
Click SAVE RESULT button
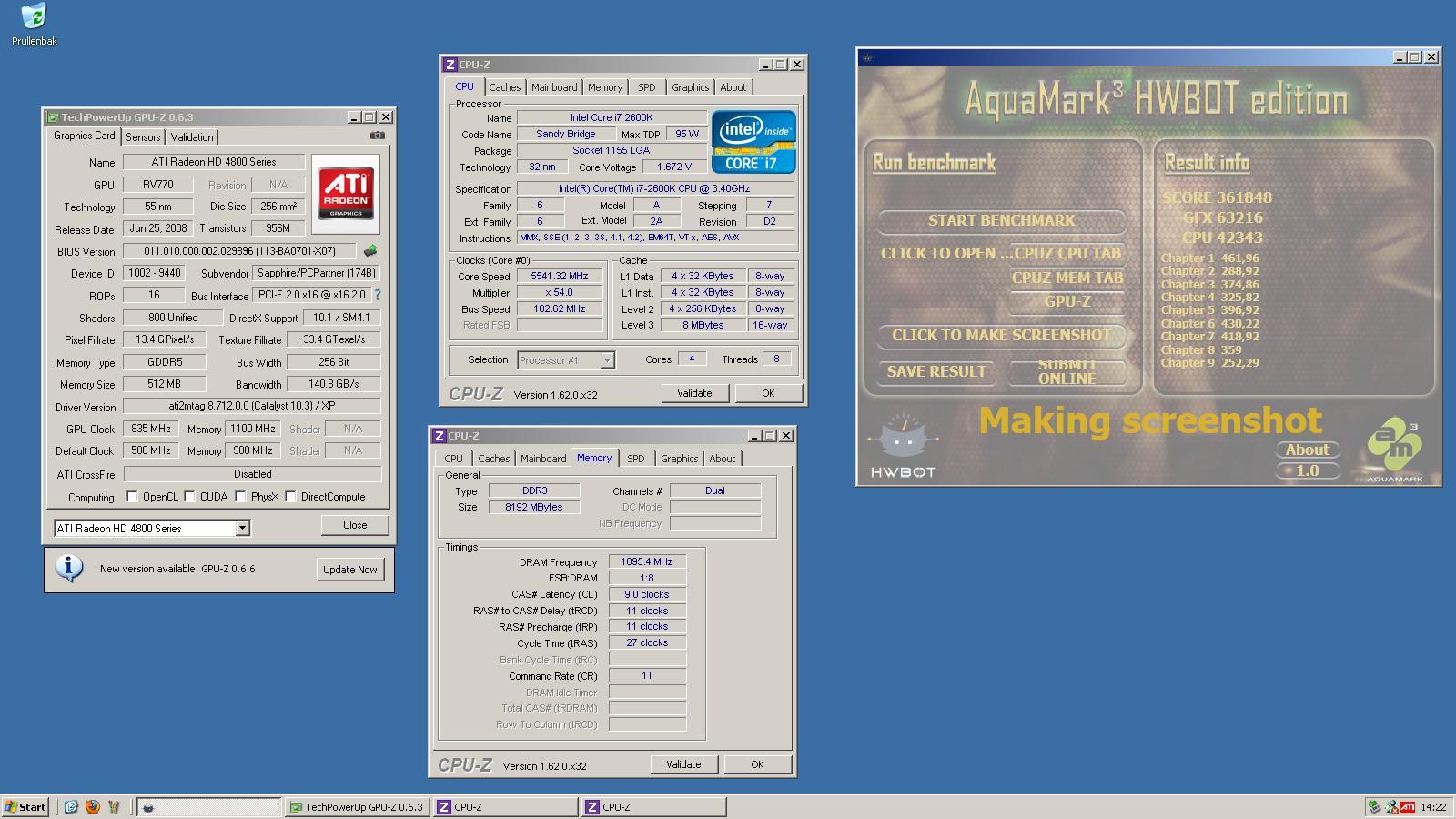[x=936, y=371]
